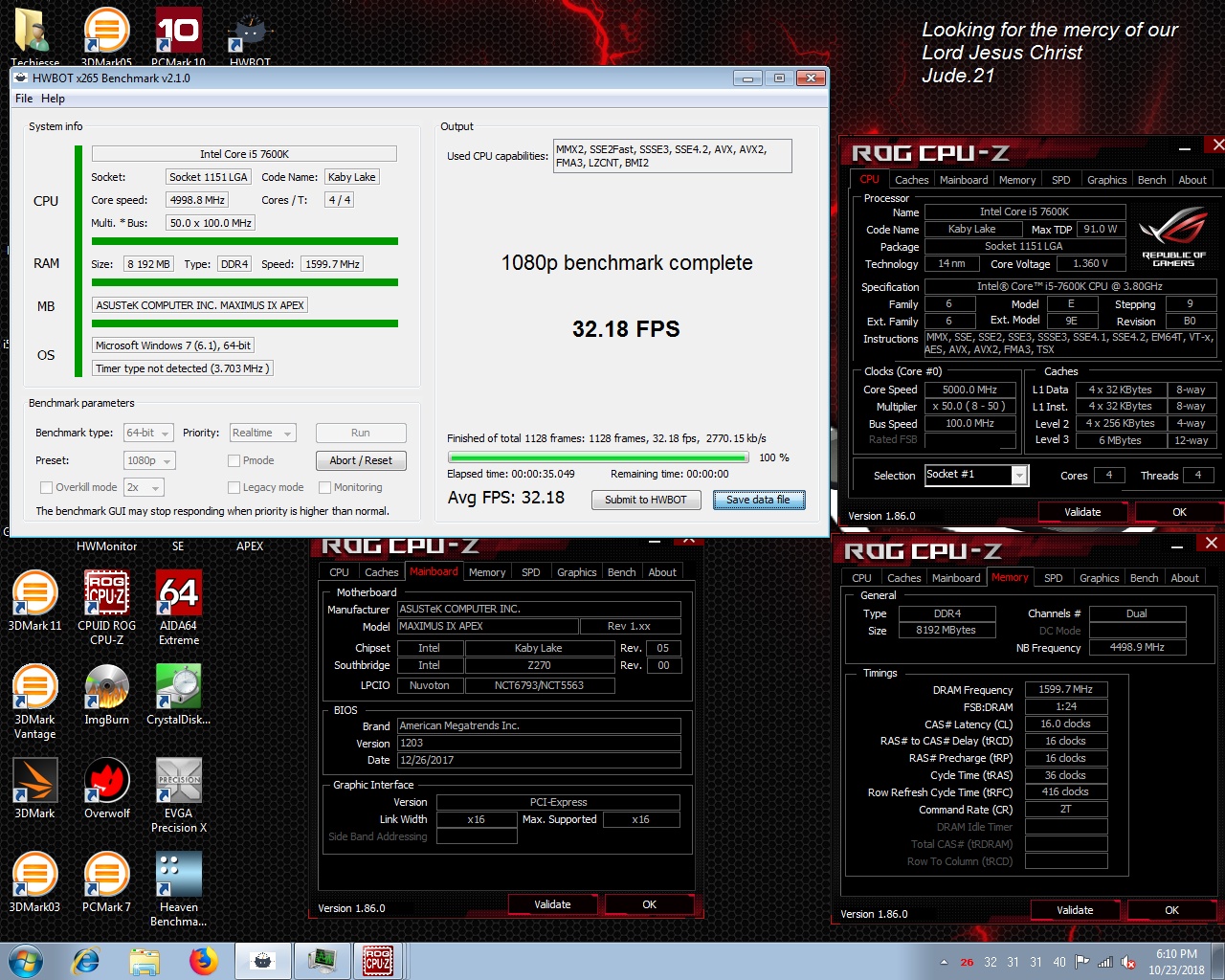Open the CPUID ROG CPU-Z desktop icon
1225x980 pixels.
(106, 607)
